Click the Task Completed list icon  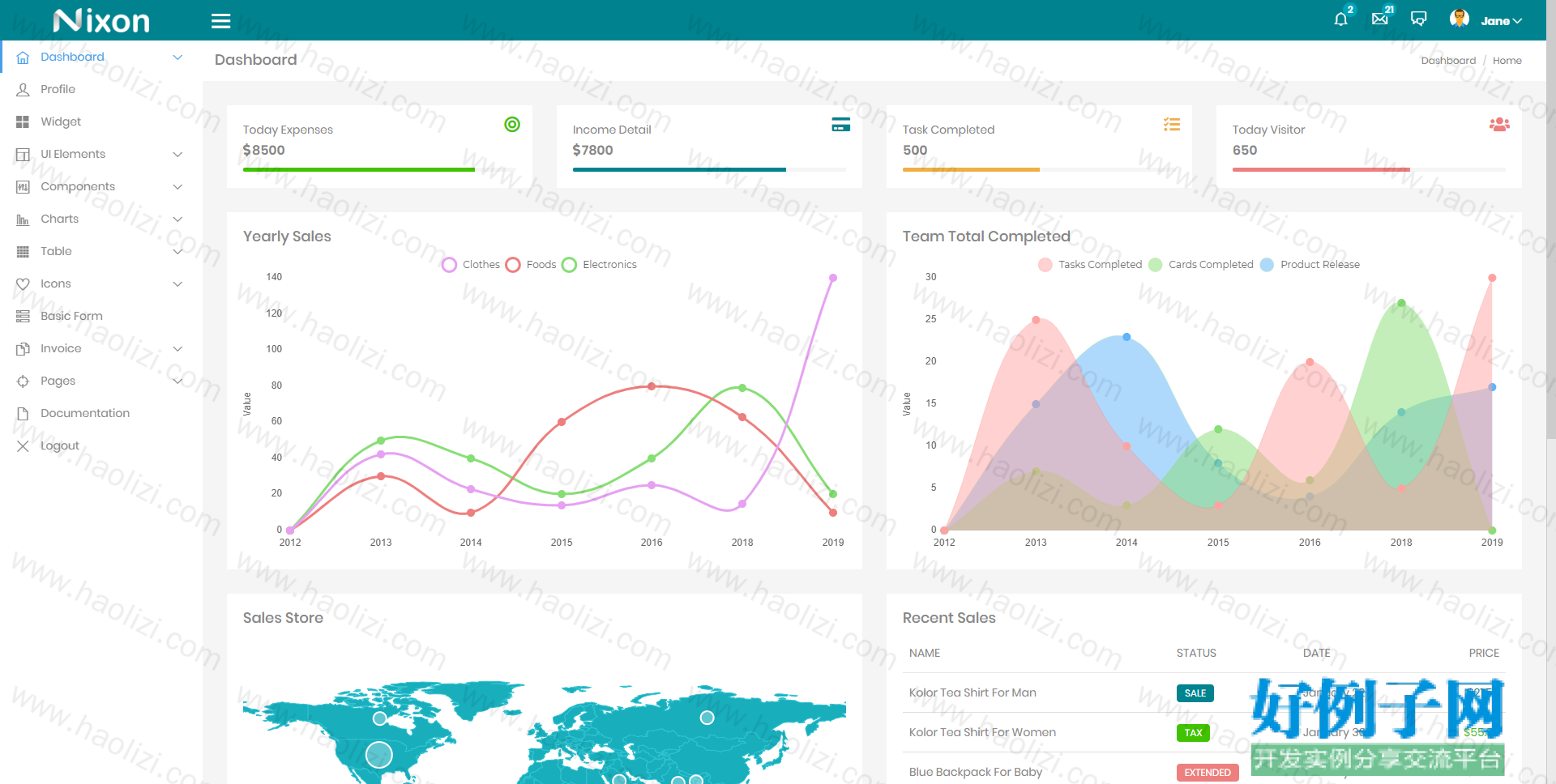click(x=1172, y=125)
